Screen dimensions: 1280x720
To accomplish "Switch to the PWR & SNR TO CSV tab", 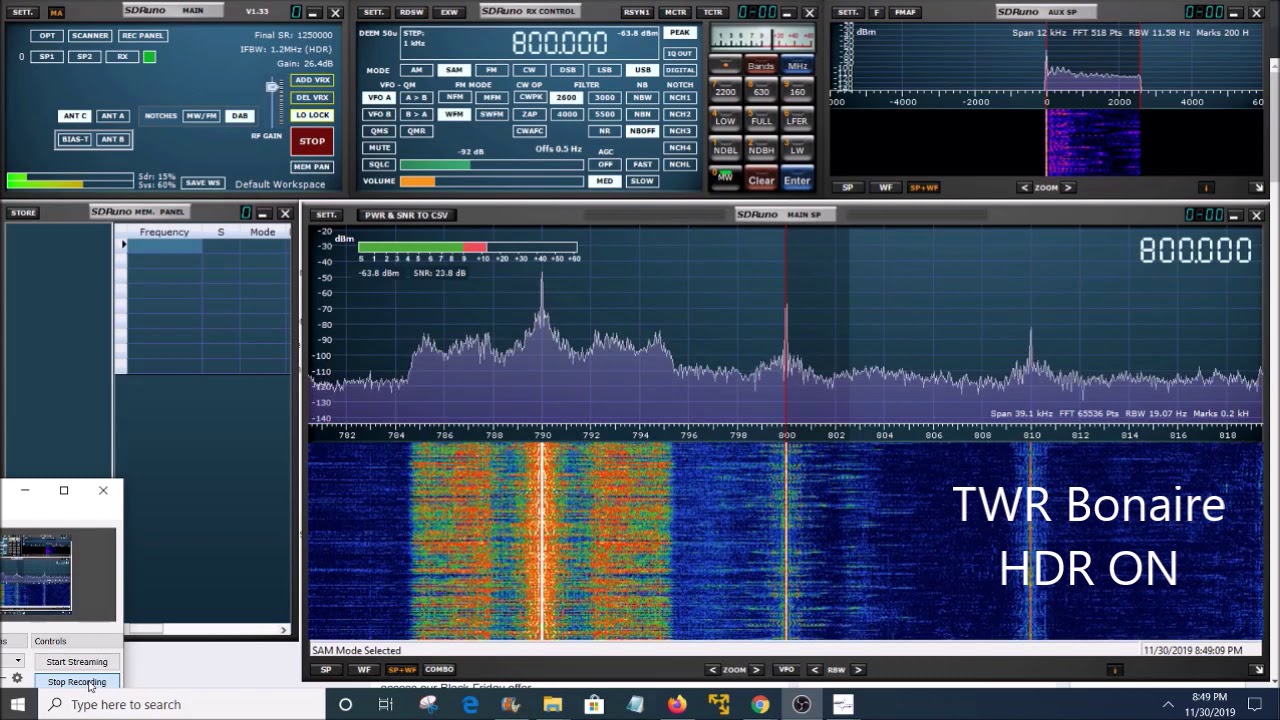I will coord(406,215).
